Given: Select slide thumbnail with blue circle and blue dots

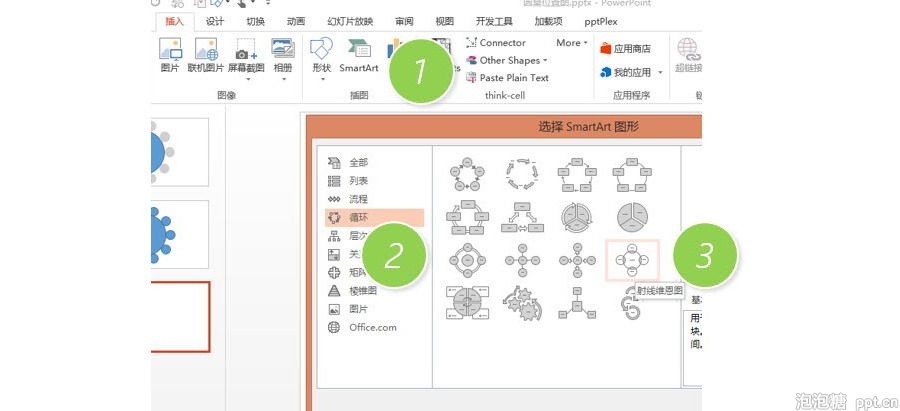Looking at the screenshot, I should click(x=180, y=234).
